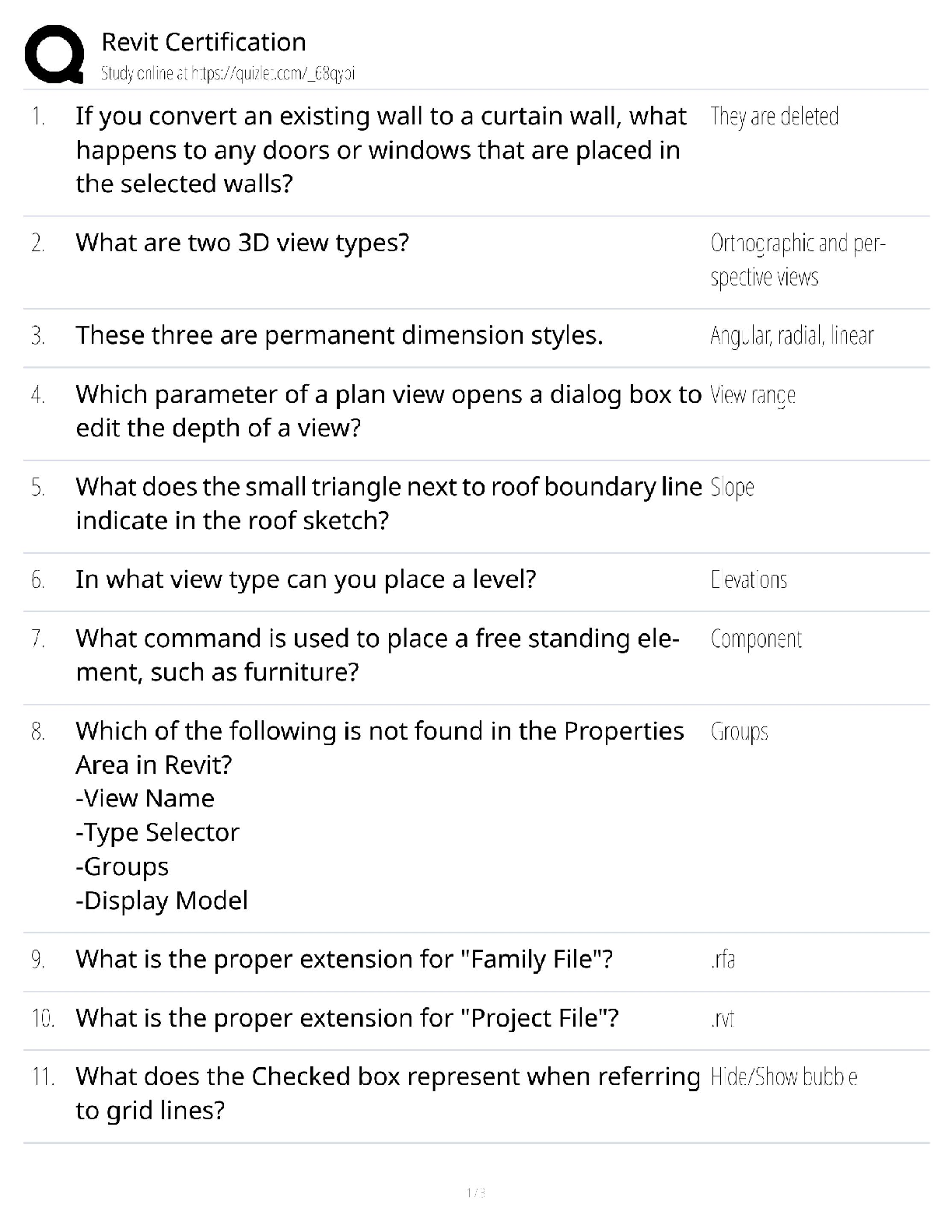
Task: Click the Revit Certification title
Action: 204,42
